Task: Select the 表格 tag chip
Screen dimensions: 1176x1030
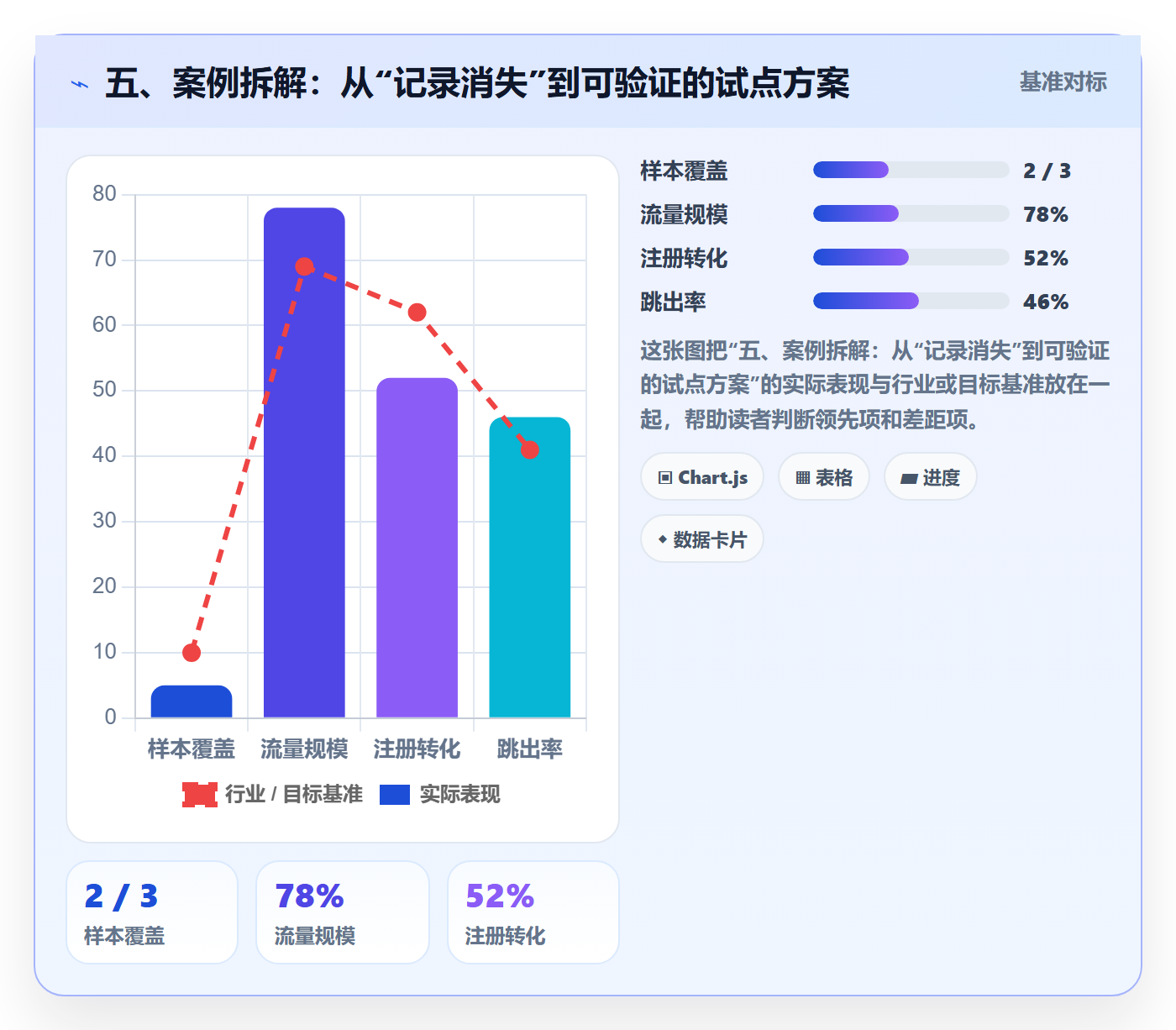Action: tap(824, 477)
